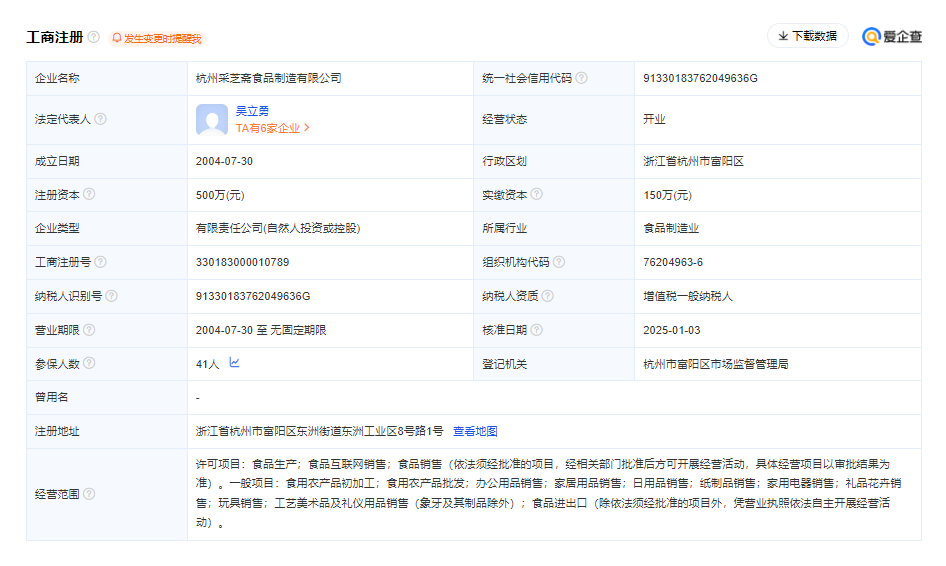Screen dimensions: 946x566
Task: Click help icon beside 纳税人识别号
Action: point(112,296)
